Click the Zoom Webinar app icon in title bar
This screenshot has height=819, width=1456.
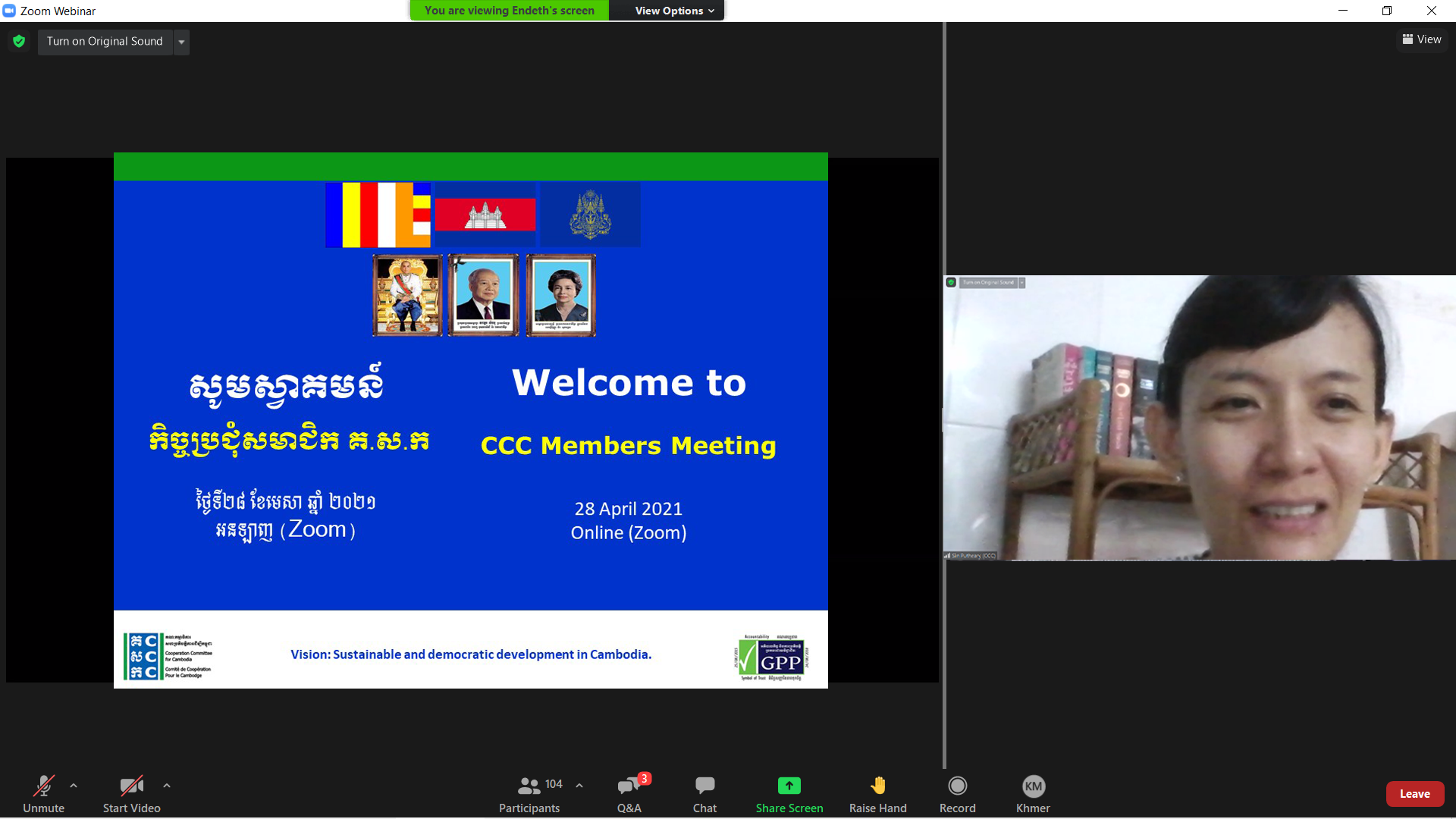click(9, 11)
